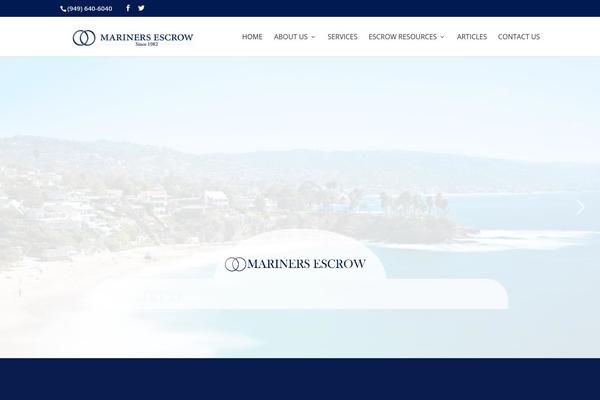This screenshot has height=400, width=600.
Task: Open the Articles page
Action: 472,37
